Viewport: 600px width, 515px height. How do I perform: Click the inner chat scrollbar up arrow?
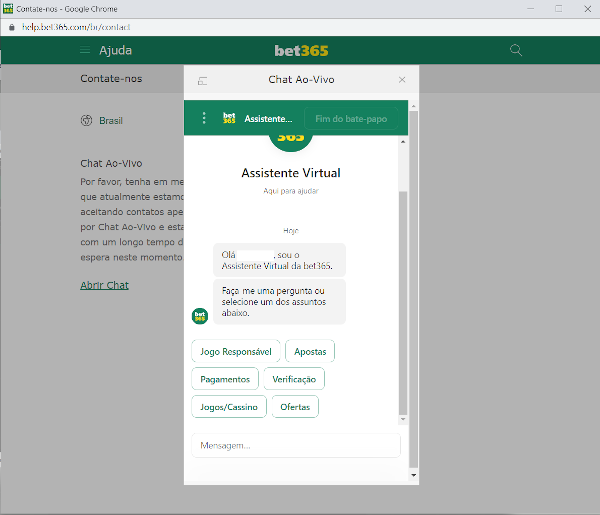(403, 142)
